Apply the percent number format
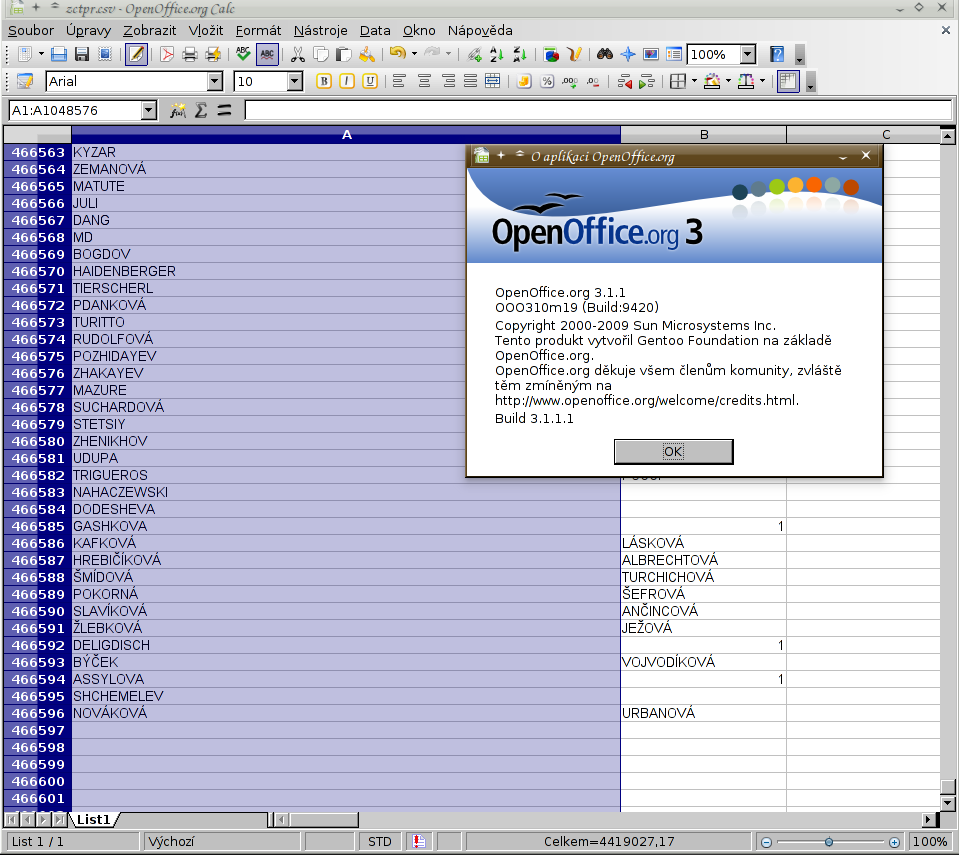Screen dimensions: 959x855 click(x=547, y=81)
